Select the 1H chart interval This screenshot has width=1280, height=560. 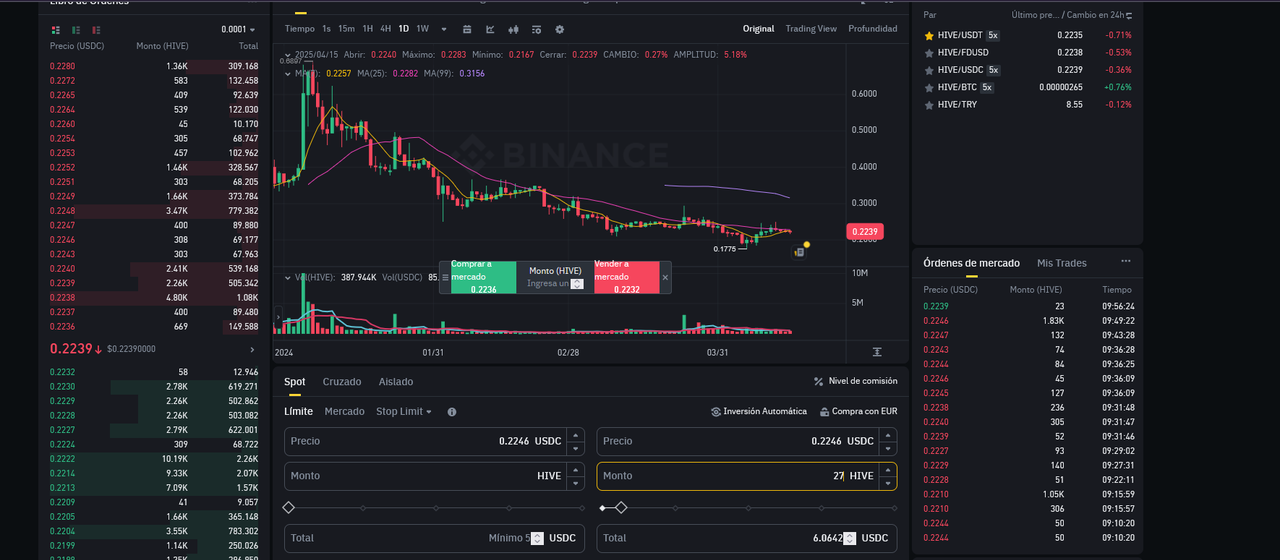[368, 29]
